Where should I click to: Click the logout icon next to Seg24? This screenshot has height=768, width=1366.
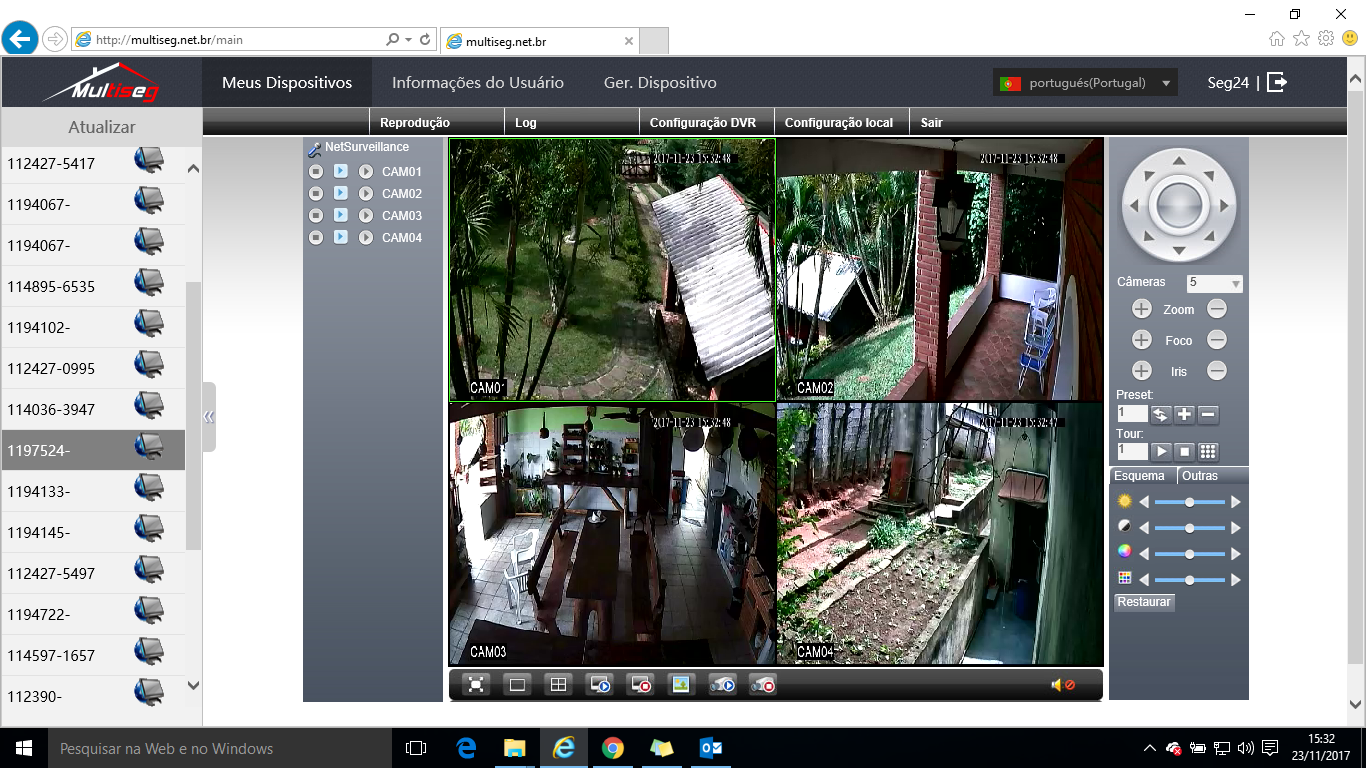coord(1277,83)
